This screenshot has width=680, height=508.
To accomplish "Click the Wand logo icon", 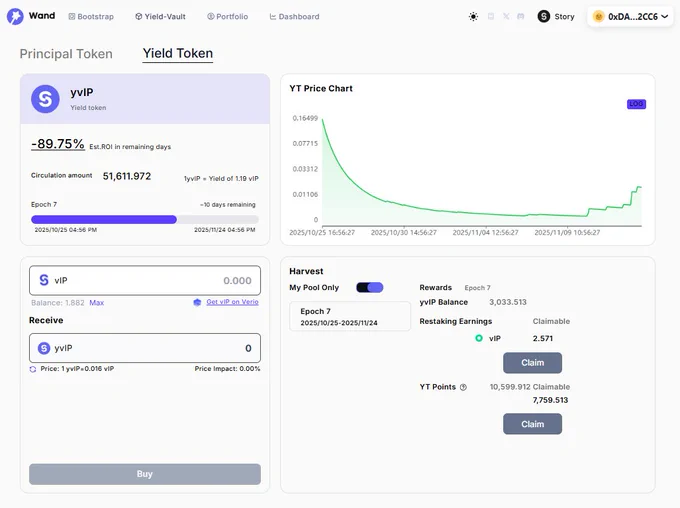I will [15, 16].
